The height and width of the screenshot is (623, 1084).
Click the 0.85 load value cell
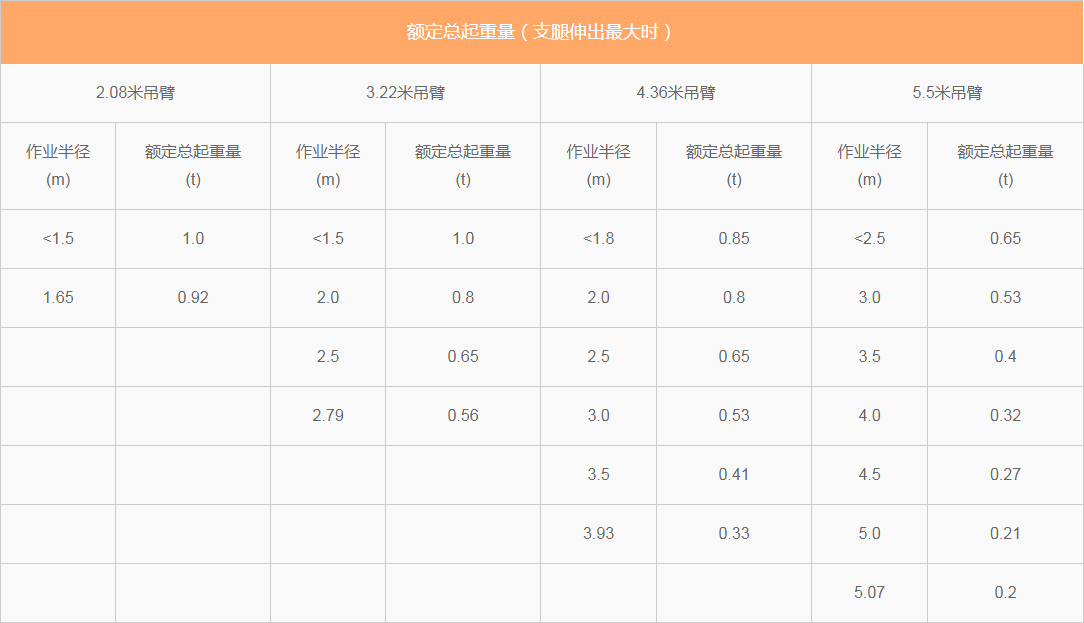pyautogui.click(x=734, y=238)
